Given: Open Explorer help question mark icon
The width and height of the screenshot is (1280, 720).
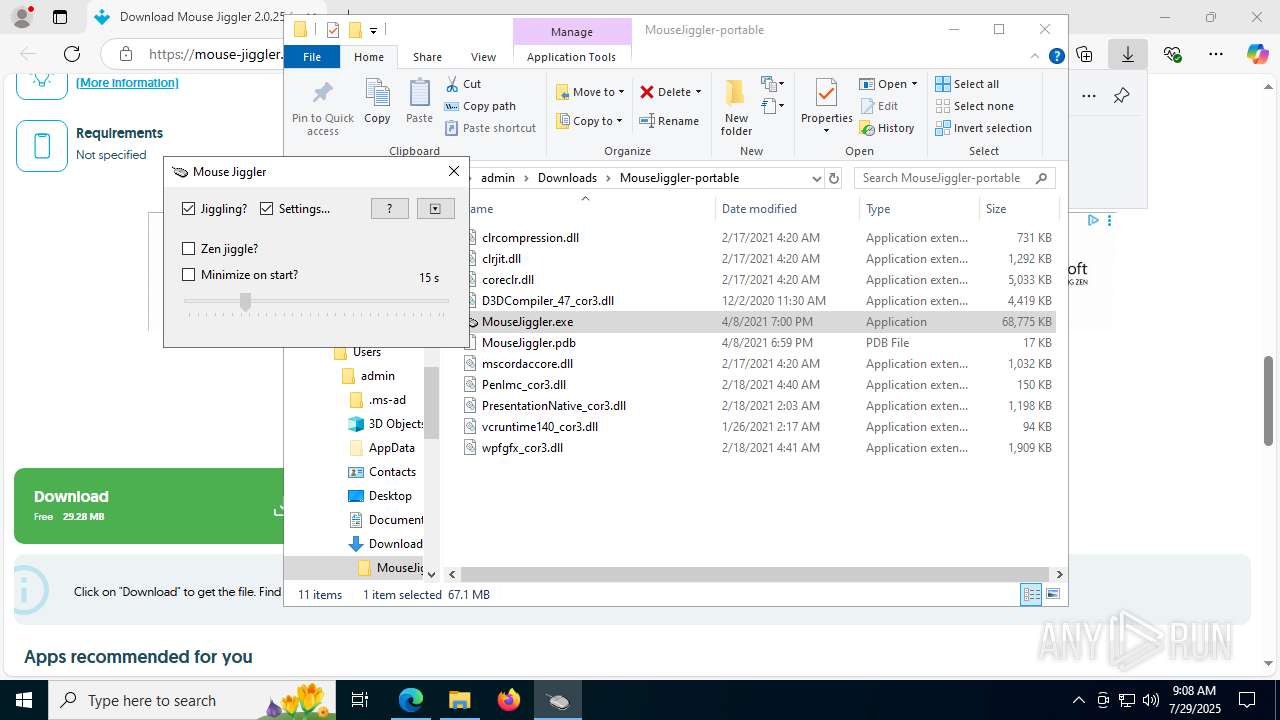Looking at the screenshot, I should pos(1056,57).
